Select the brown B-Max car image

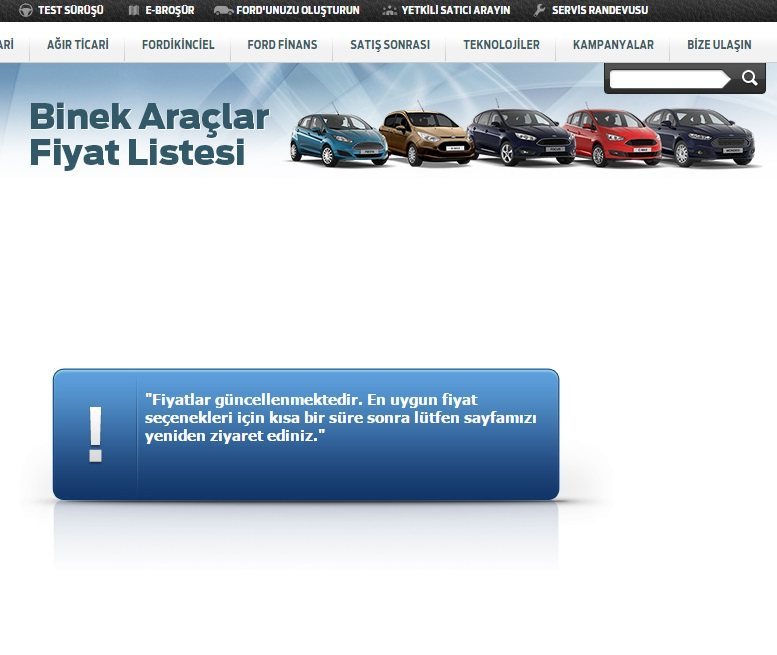424,137
